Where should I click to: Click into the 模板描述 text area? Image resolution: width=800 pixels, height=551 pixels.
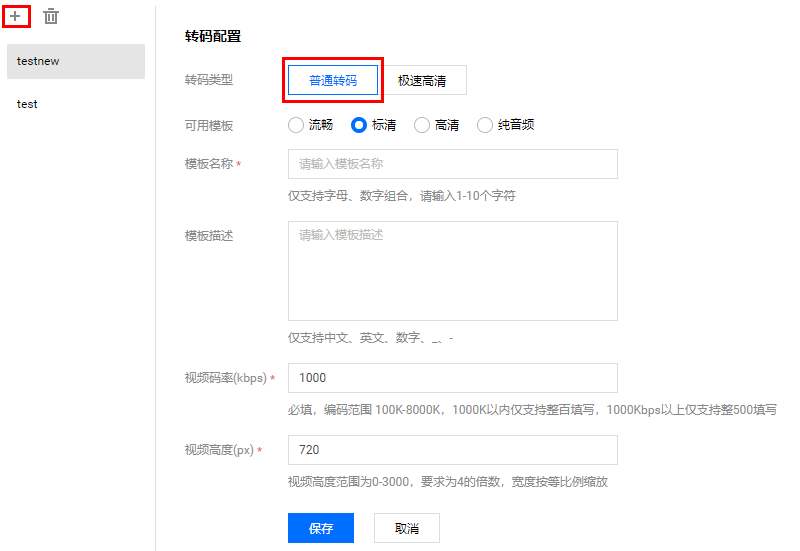pyautogui.click(x=452, y=271)
